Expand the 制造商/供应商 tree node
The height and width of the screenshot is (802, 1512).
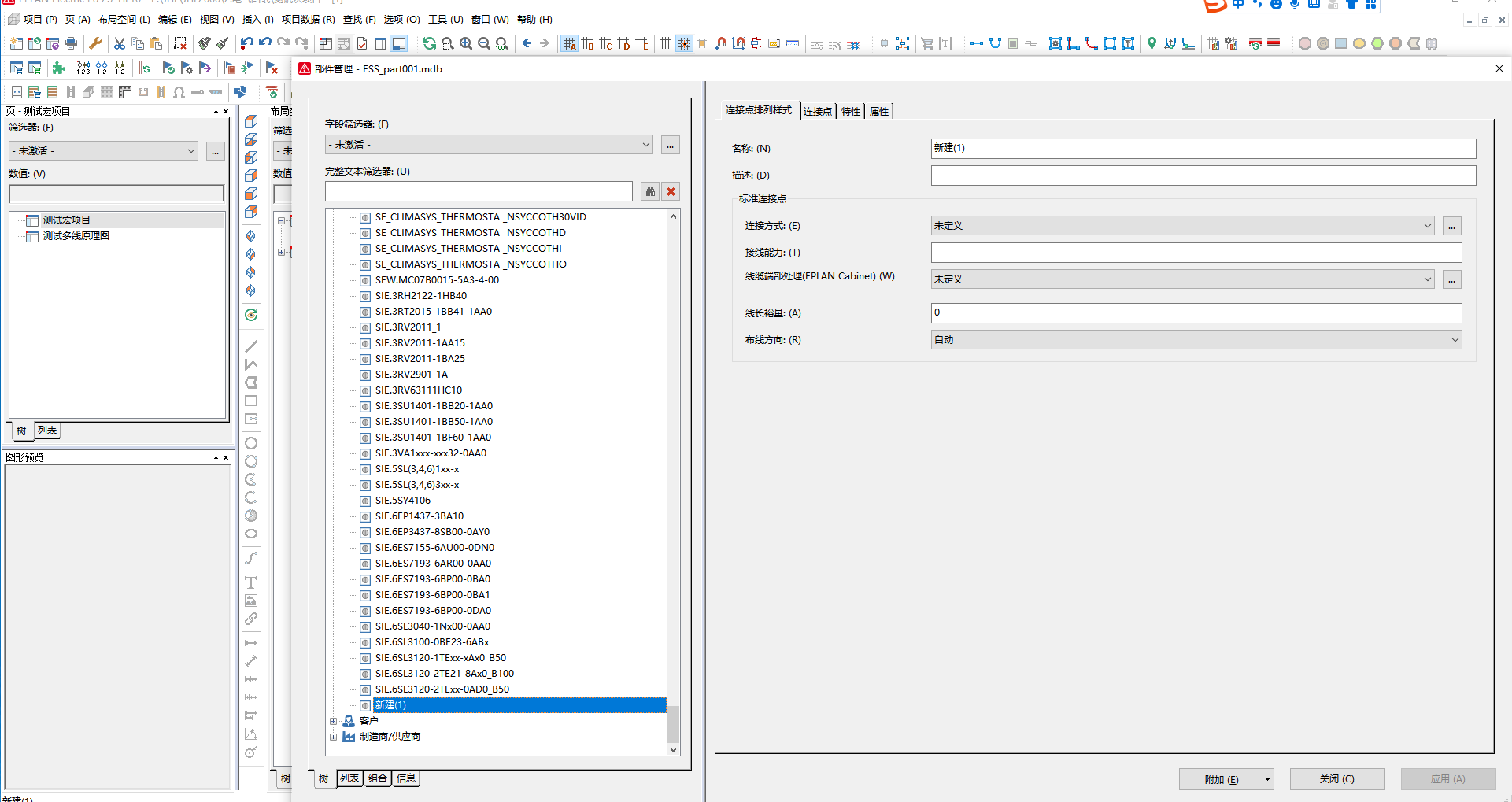point(334,737)
